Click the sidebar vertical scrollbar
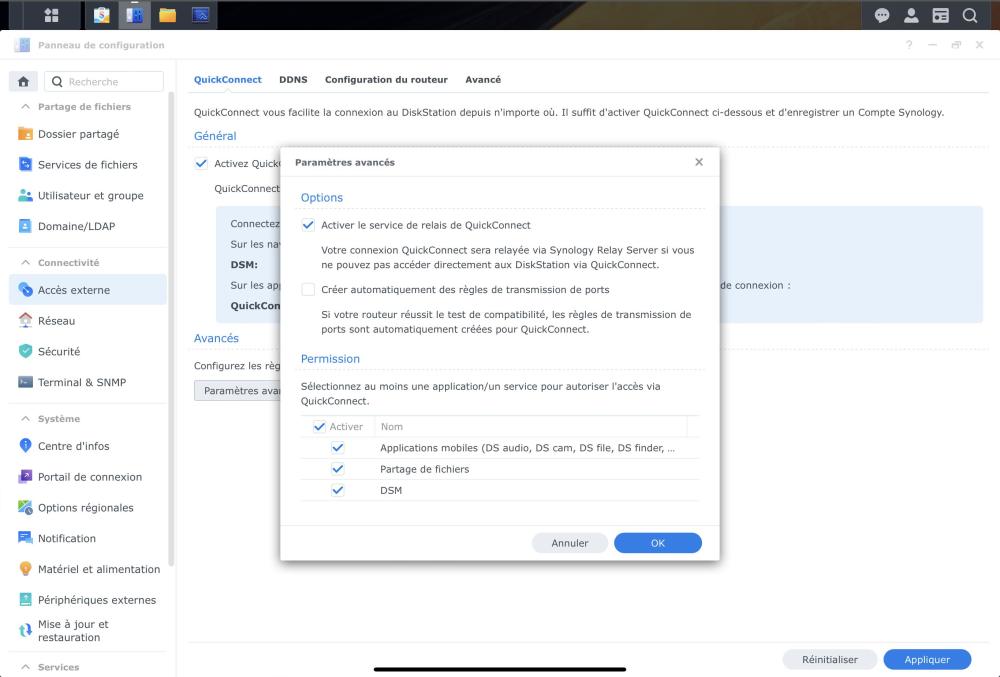 click(x=171, y=328)
